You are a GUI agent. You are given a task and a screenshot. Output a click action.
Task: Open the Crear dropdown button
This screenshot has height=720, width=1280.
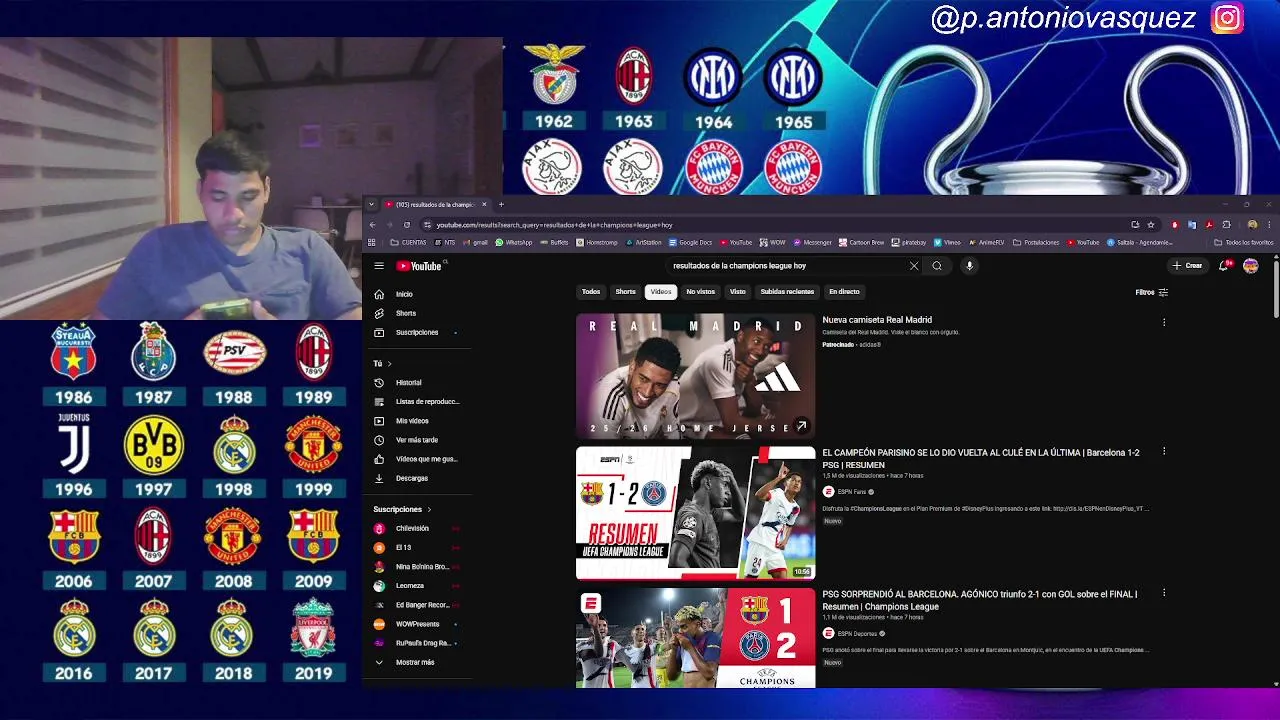coord(1188,266)
